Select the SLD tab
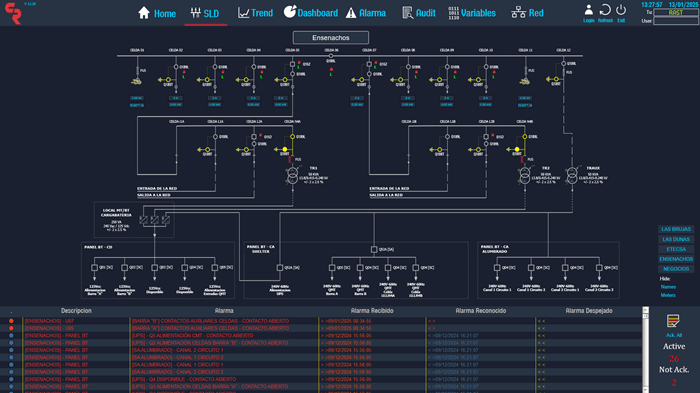700x393 pixels. [205, 13]
